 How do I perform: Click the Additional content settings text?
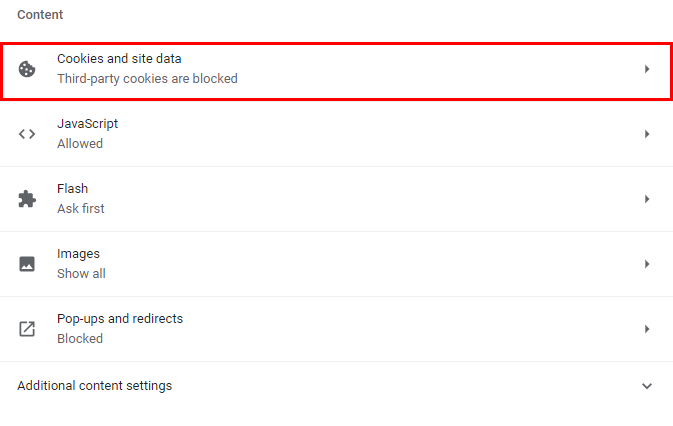[x=95, y=386]
